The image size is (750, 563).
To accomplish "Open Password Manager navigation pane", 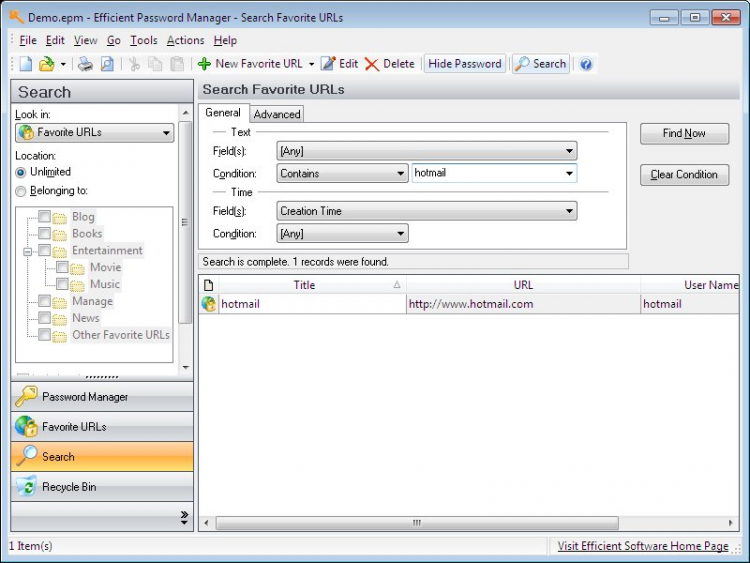I will point(102,397).
